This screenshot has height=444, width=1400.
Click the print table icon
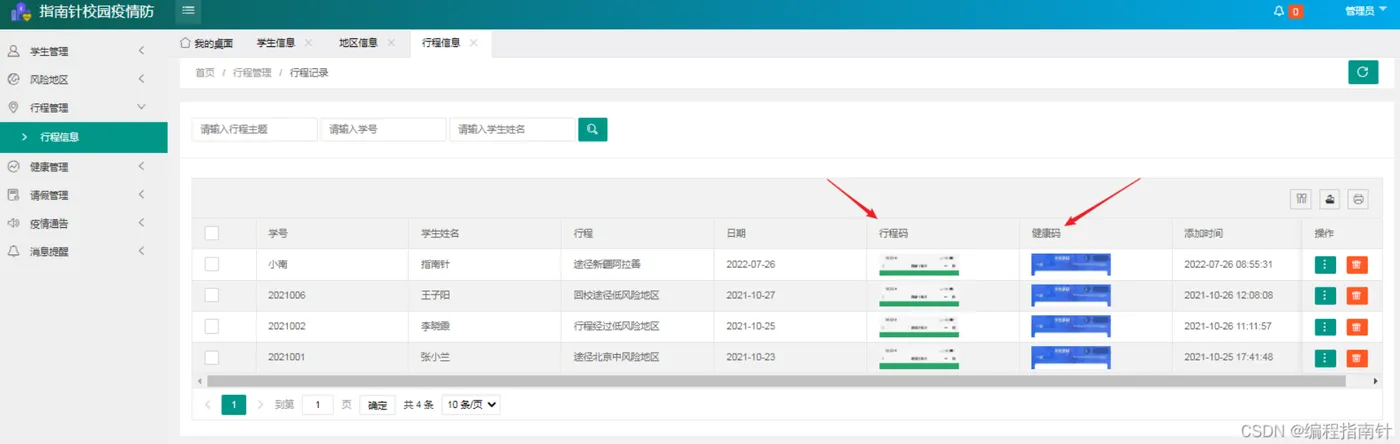[x=1358, y=199]
